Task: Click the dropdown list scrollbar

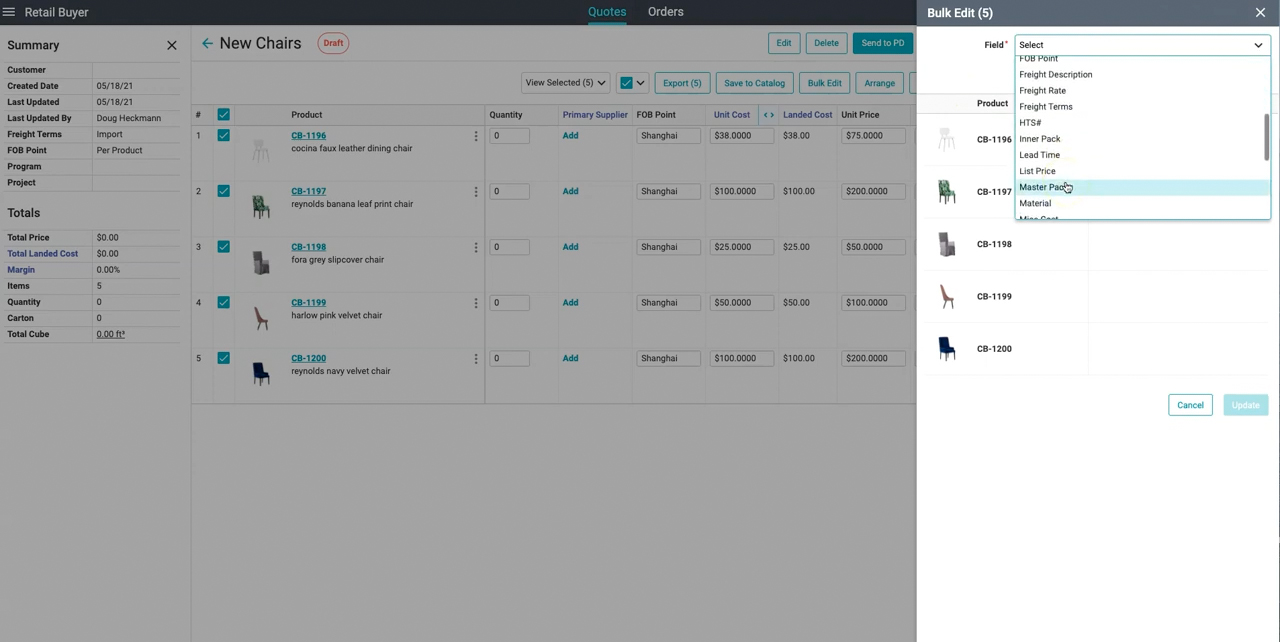Action: pyautogui.click(x=1266, y=137)
